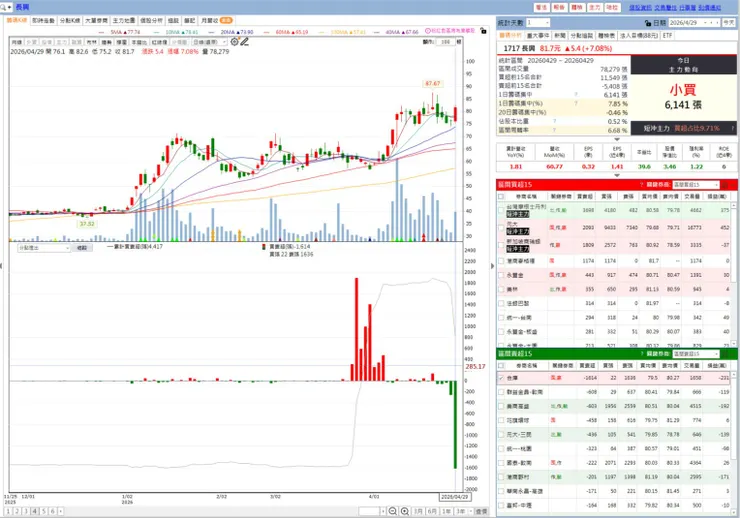
Task: Collapse right panel with splitter arrow
Action: pos(492,266)
